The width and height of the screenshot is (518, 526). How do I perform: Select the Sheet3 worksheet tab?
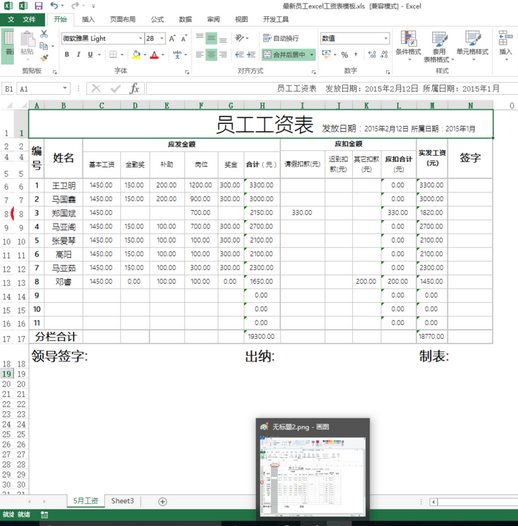tap(122, 501)
